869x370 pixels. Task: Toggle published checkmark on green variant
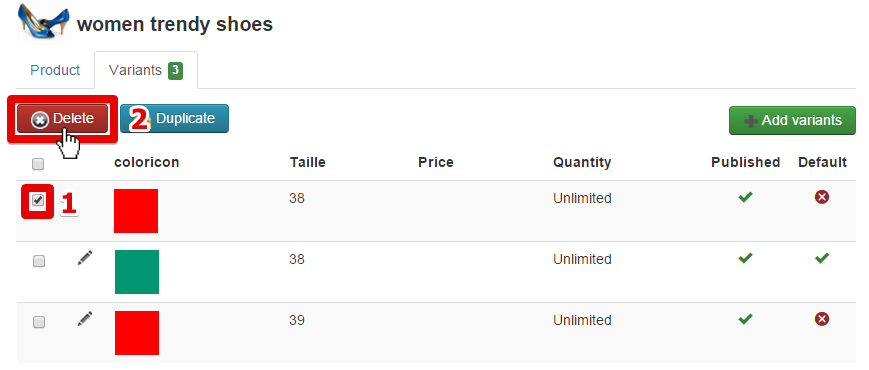[745, 258]
